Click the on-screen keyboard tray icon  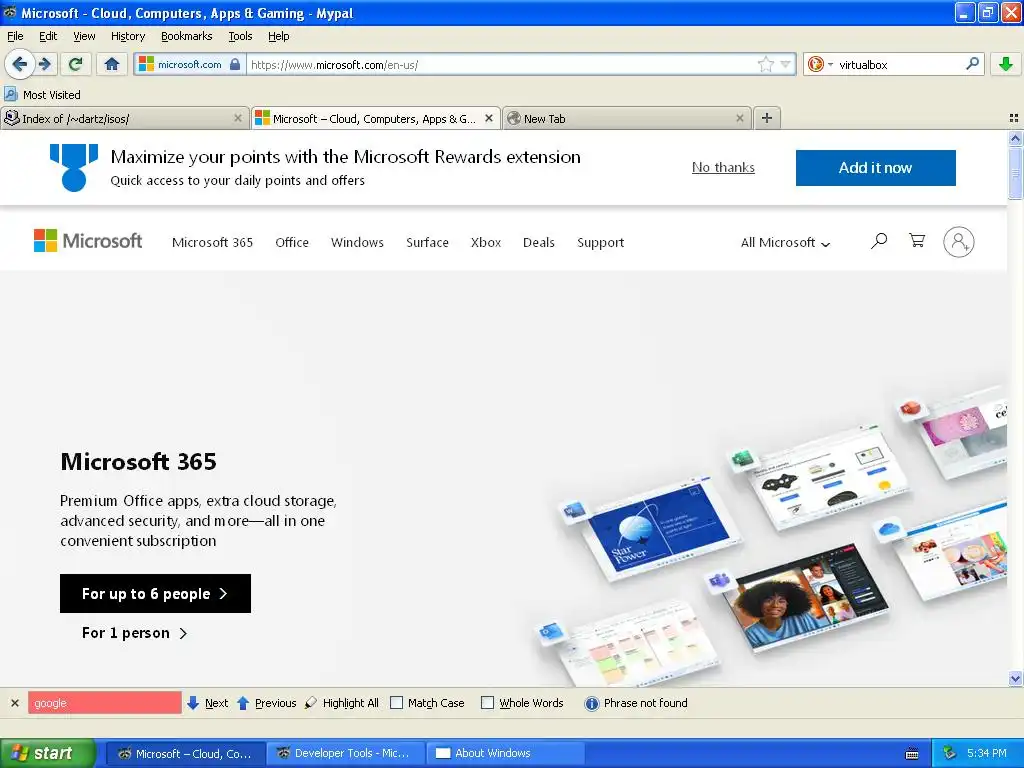tap(912, 754)
